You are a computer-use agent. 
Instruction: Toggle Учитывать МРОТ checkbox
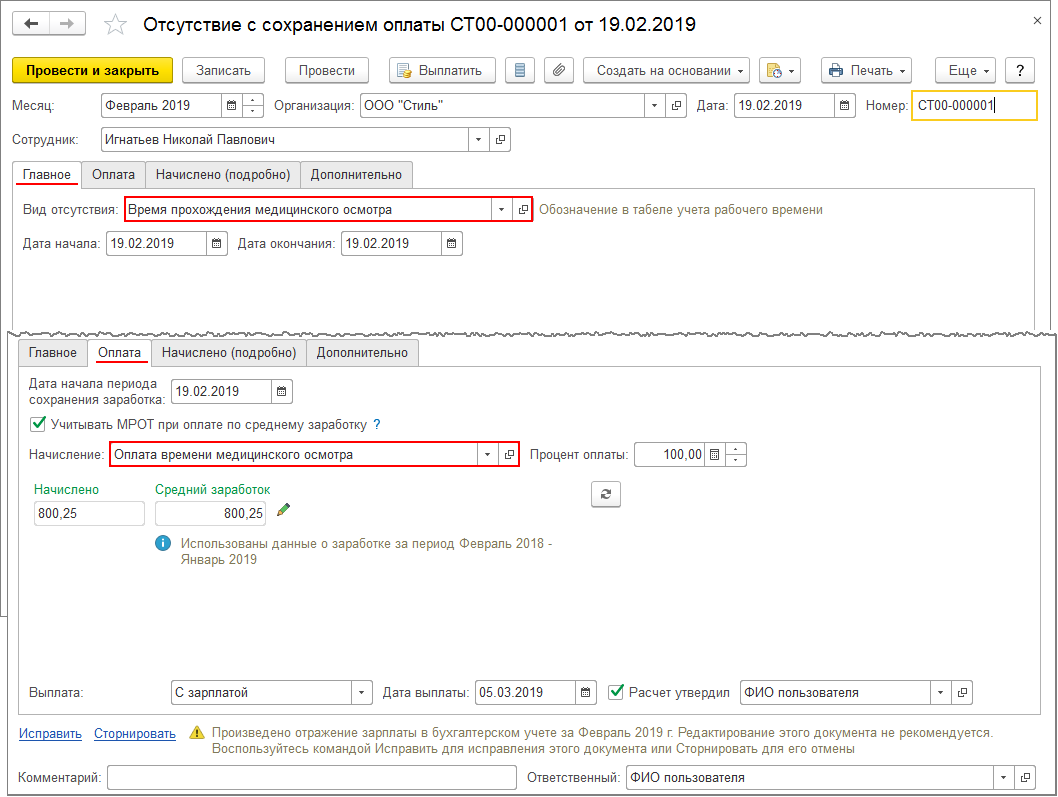click(x=38, y=424)
